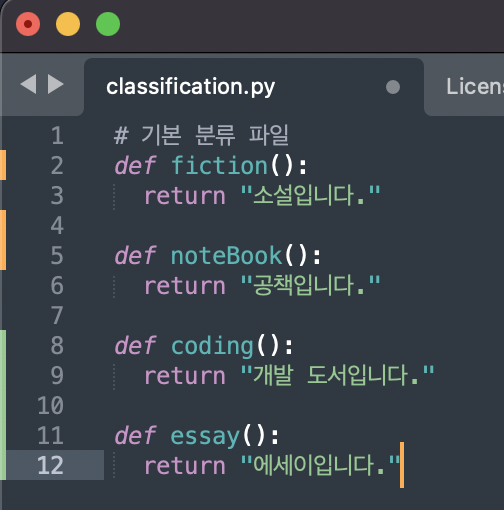Click highlighted line number 12

click(x=51, y=465)
